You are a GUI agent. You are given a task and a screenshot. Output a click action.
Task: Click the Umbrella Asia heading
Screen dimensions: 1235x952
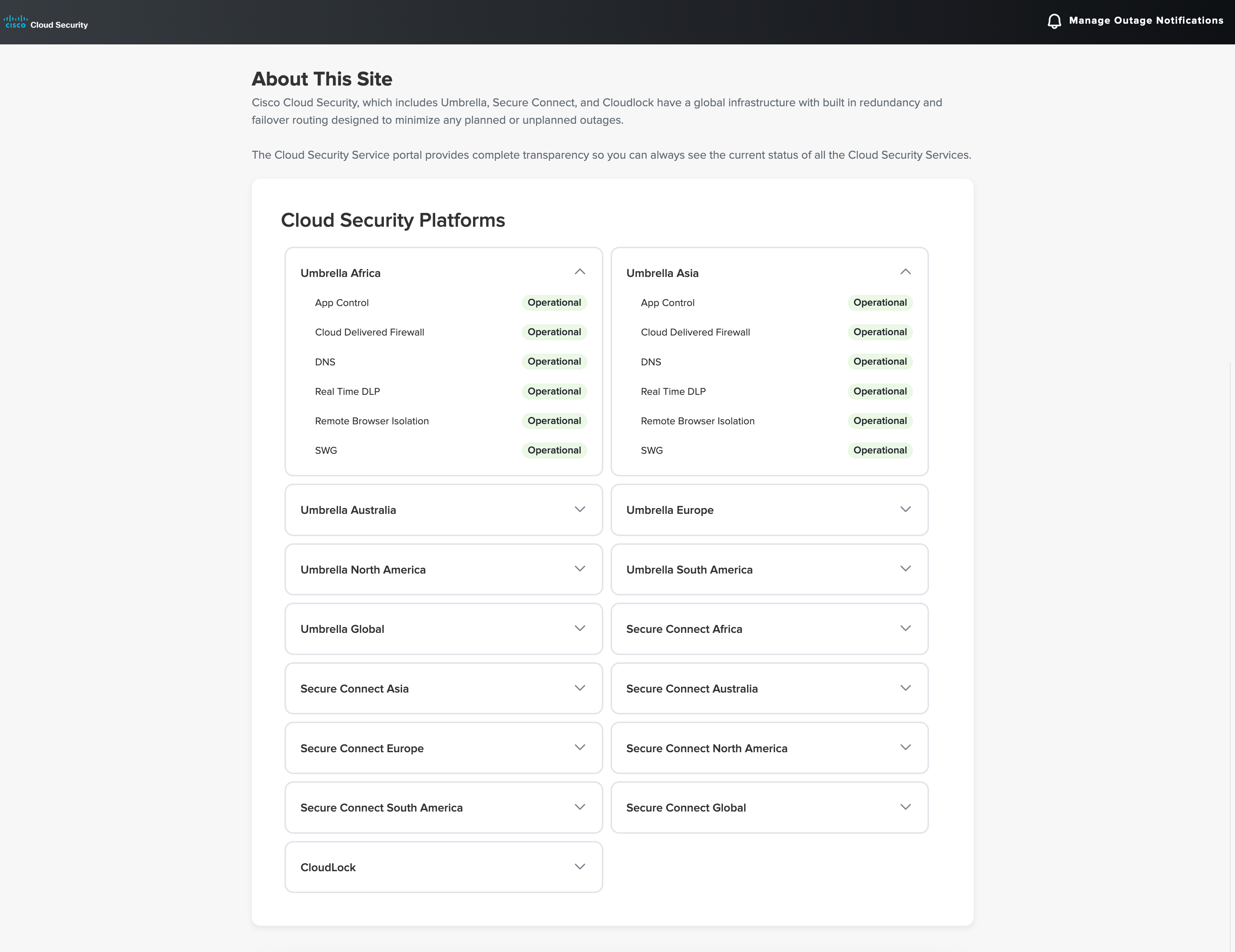pos(662,273)
